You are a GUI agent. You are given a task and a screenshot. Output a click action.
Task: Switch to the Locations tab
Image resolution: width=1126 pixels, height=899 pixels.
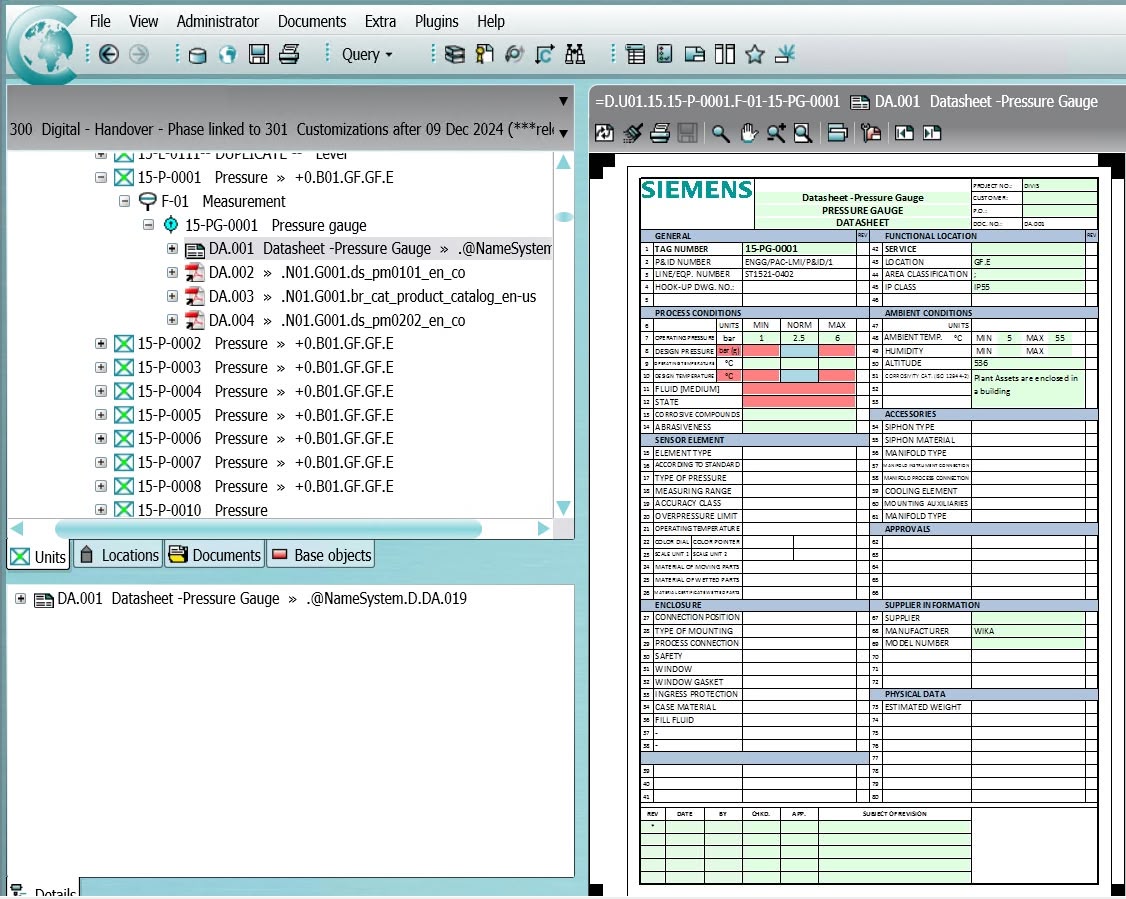pyautogui.click(x=118, y=556)
